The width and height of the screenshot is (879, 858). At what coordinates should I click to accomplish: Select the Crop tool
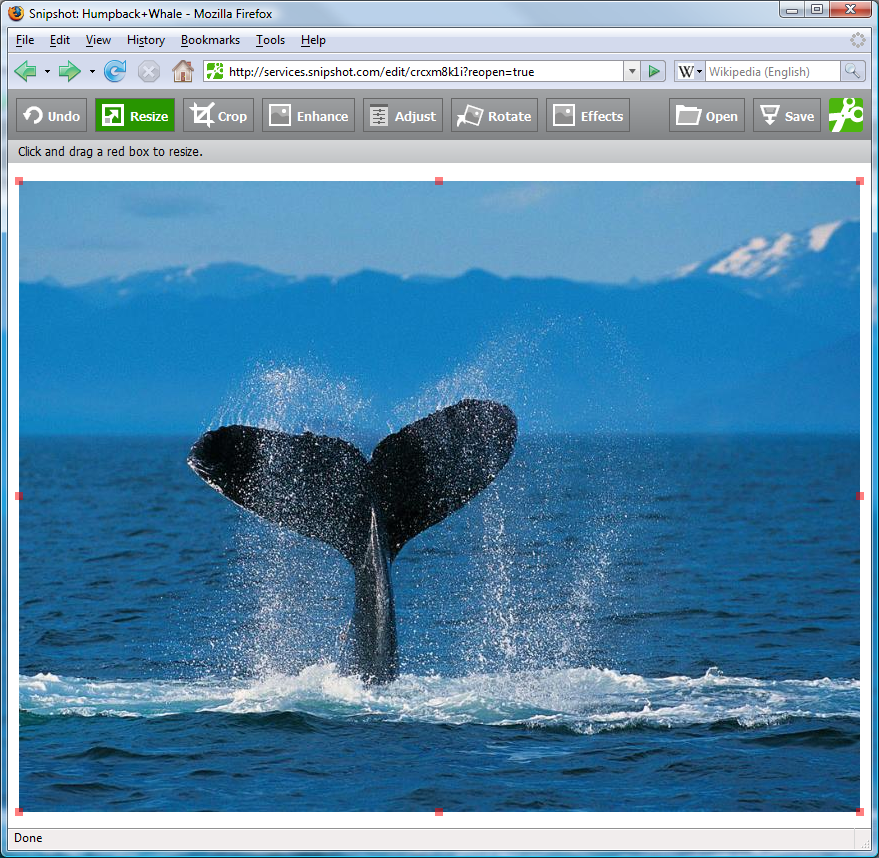pyautogui.click(x=219, y=116)
